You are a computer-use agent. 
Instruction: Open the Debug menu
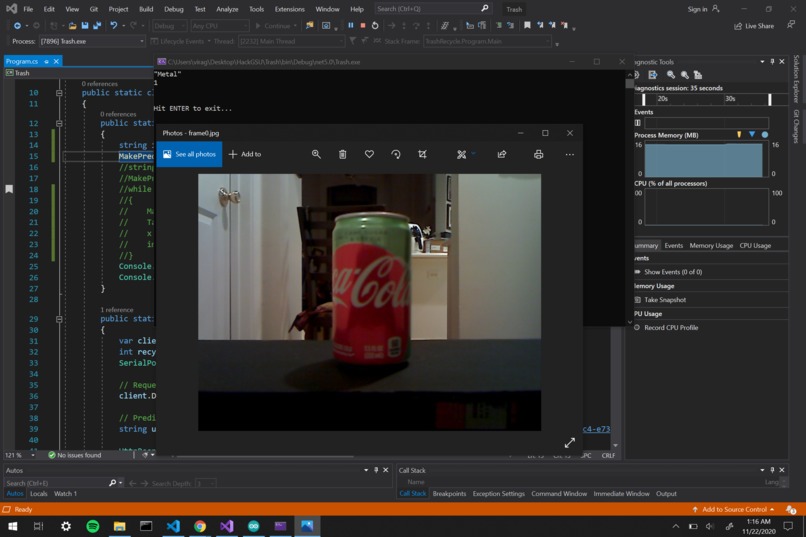point(174,9)
